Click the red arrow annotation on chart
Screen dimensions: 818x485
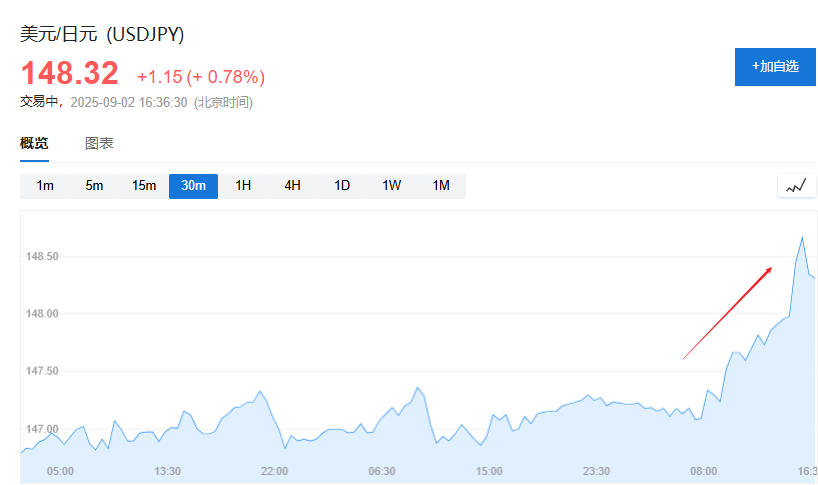(727, 313)
